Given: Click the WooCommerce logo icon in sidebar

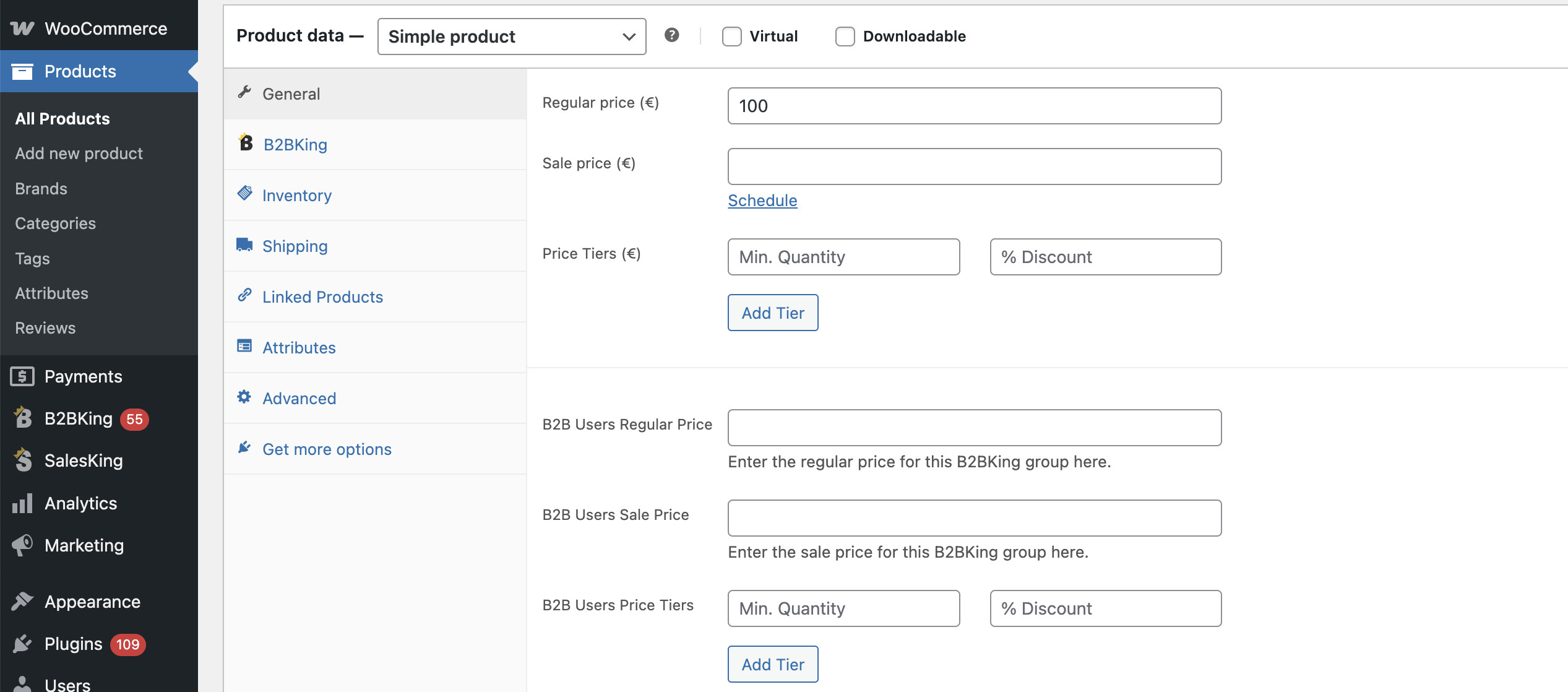Looking at the screenshot, I should 22,28.
